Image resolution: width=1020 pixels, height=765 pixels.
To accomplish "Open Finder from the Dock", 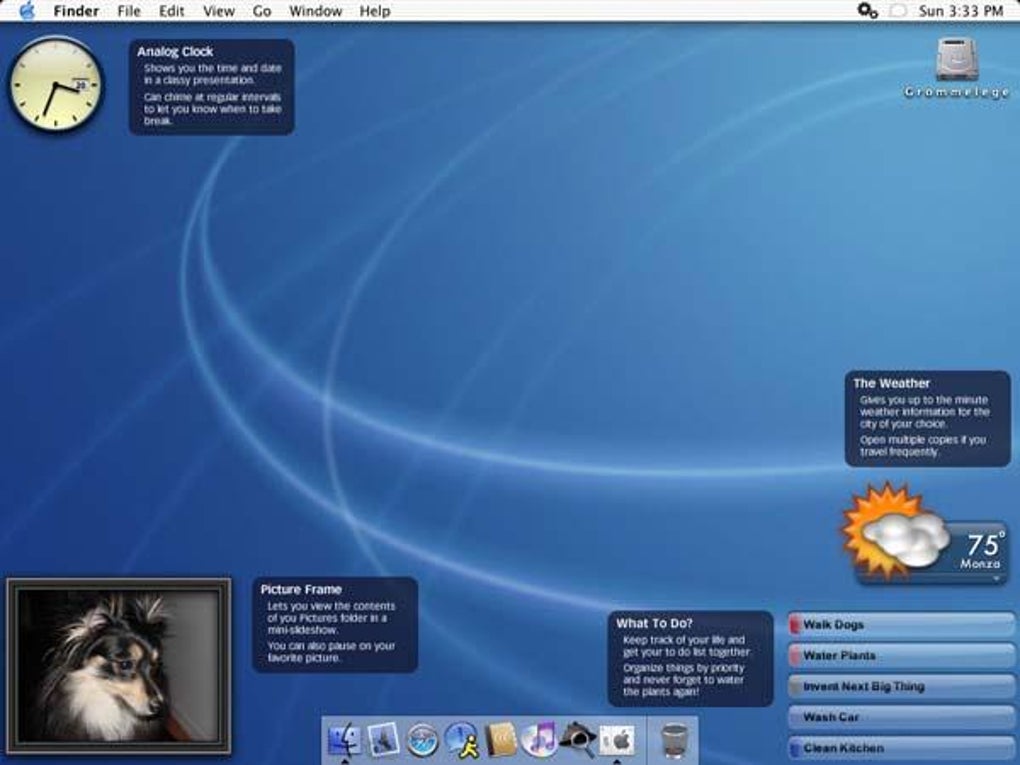I will click(345, 740).
